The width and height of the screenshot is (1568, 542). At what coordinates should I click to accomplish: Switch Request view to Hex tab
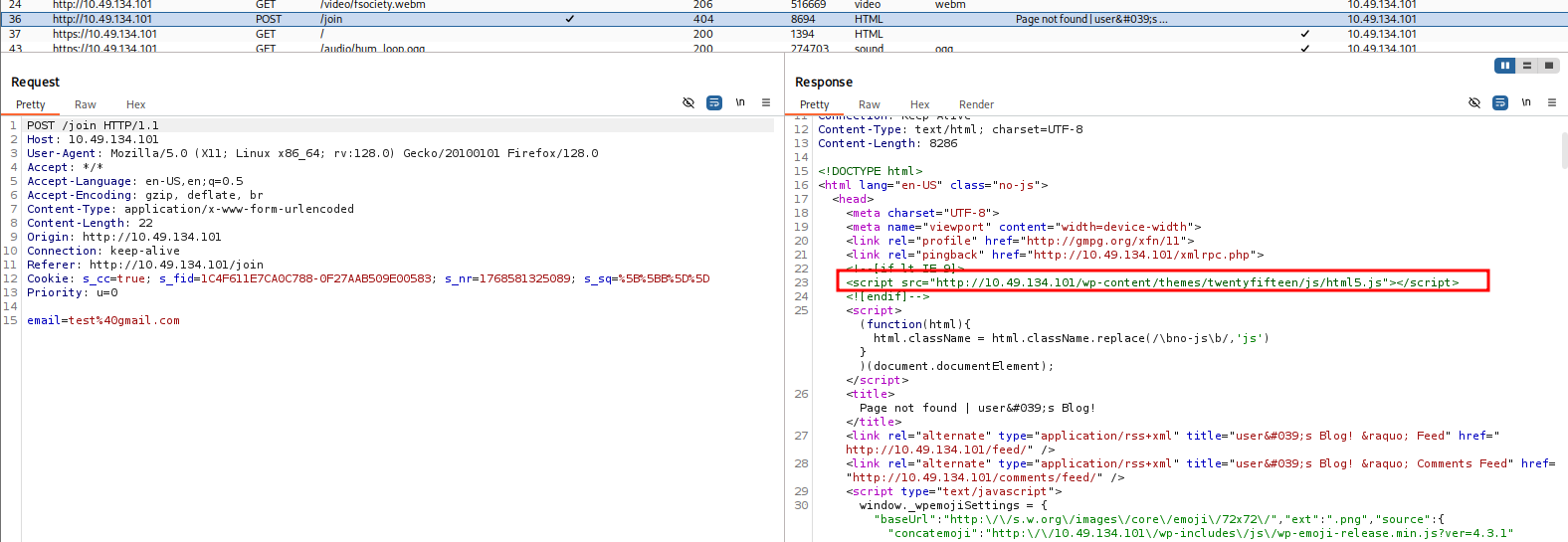click(x=135, y=104)
